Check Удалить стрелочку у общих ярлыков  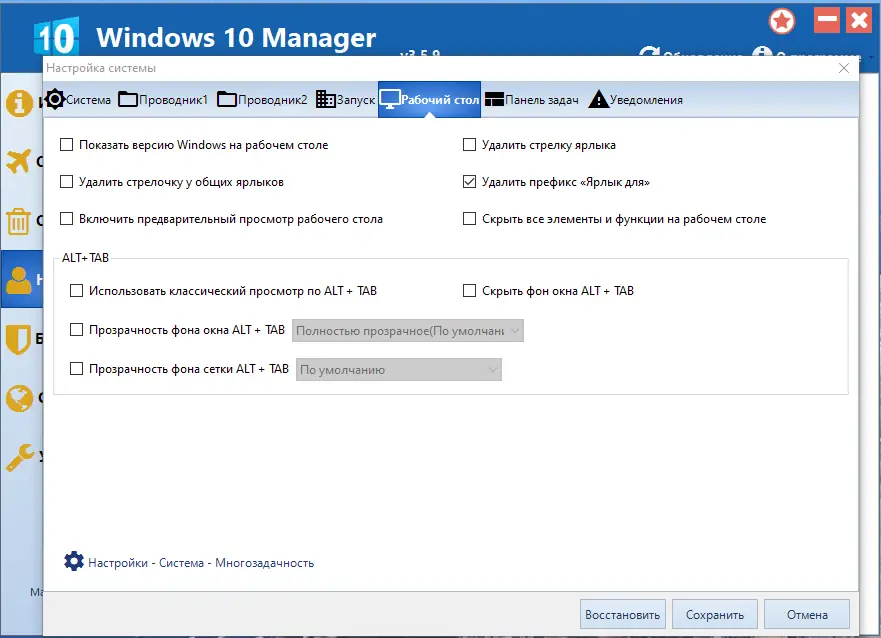(66, 182)
